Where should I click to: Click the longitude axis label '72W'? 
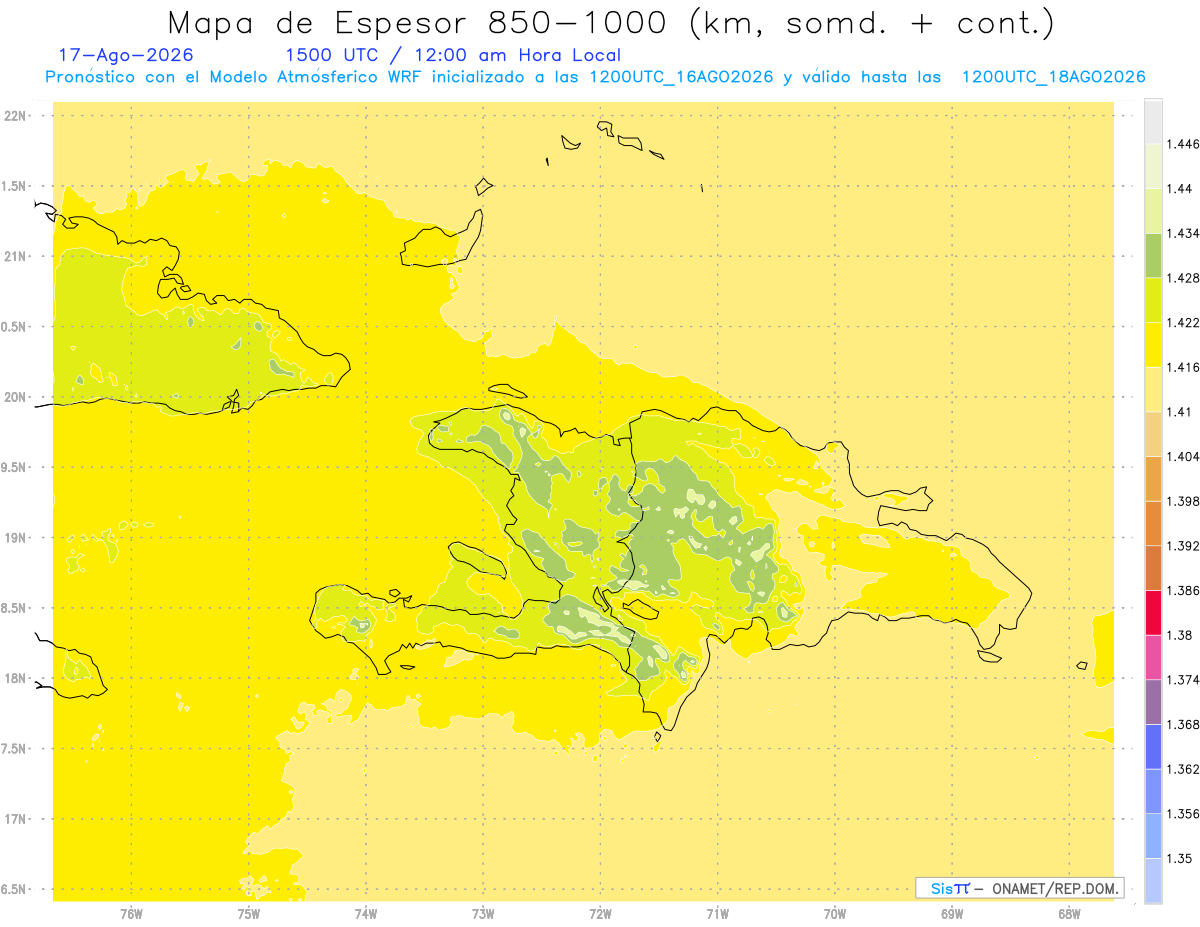click(601, 914)
